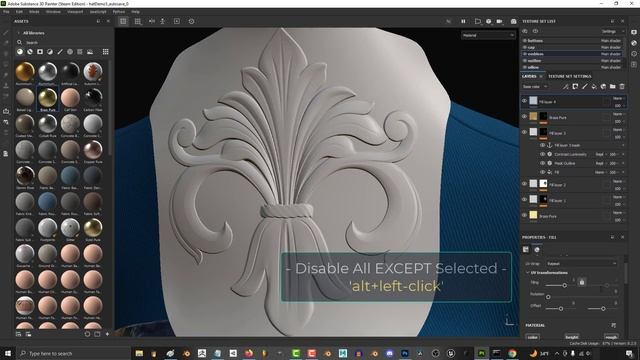
Task: Toggle bottom Brass Pure layer visibility
Action: pos(524,216)
